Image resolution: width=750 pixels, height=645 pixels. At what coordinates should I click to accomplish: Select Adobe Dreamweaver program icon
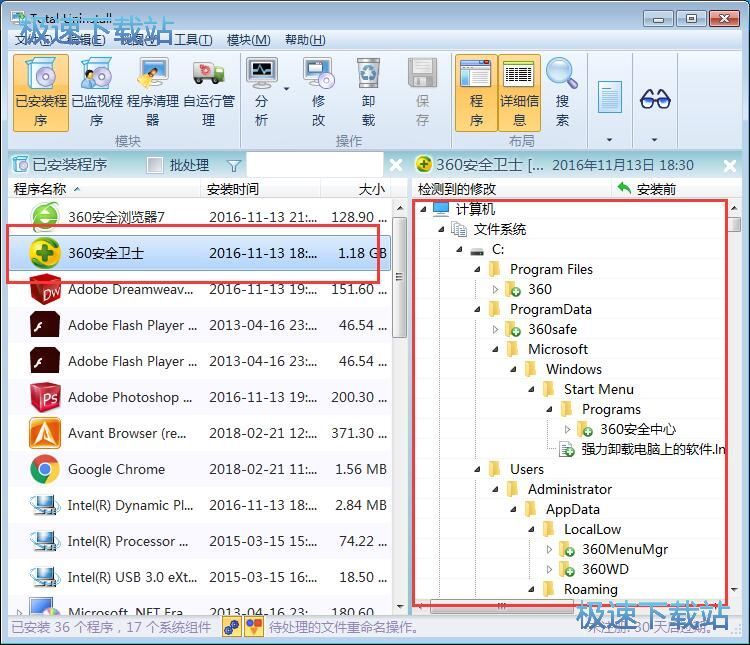point(45,289)
